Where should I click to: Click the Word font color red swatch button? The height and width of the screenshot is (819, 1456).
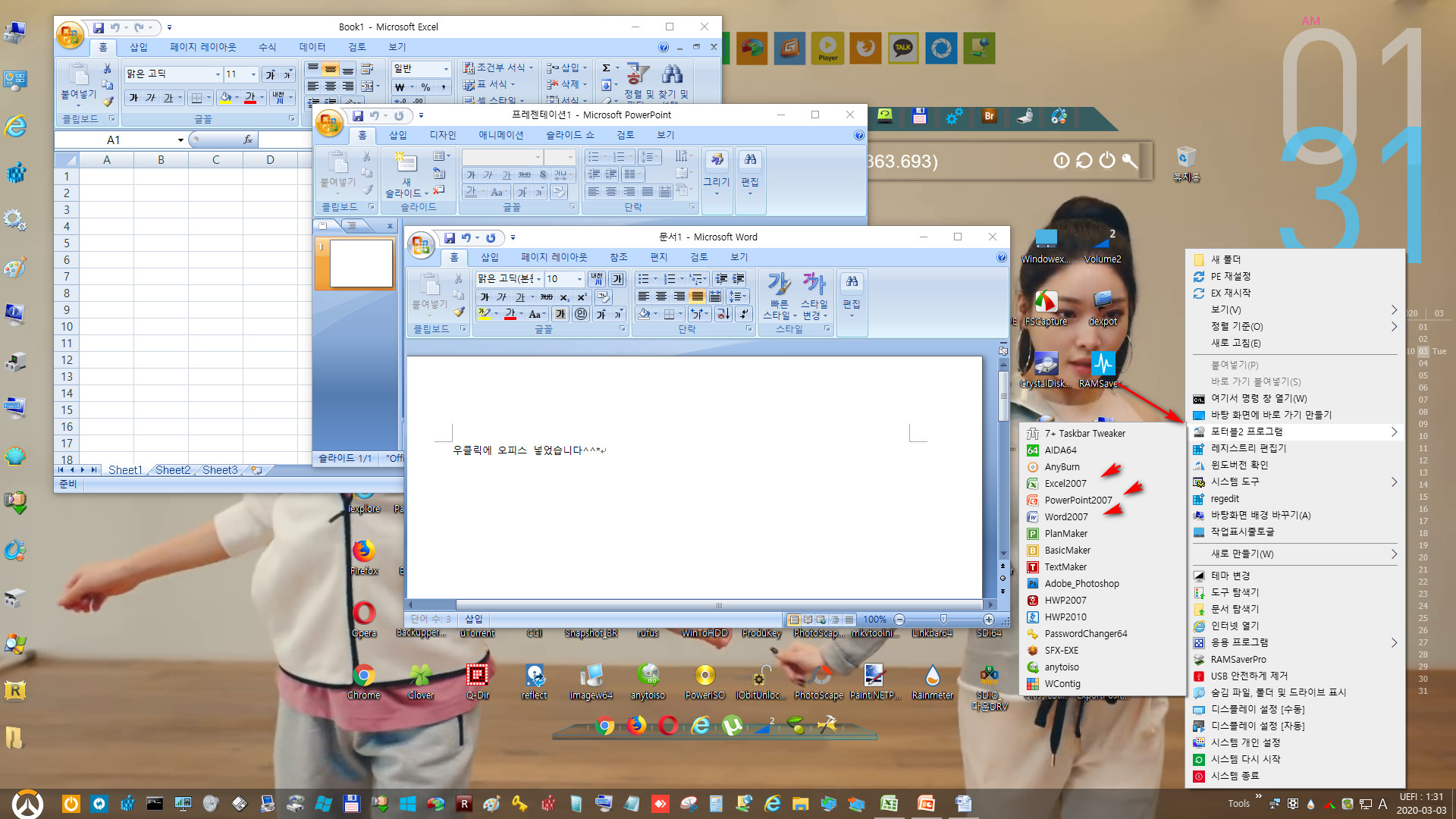(510, 315)
